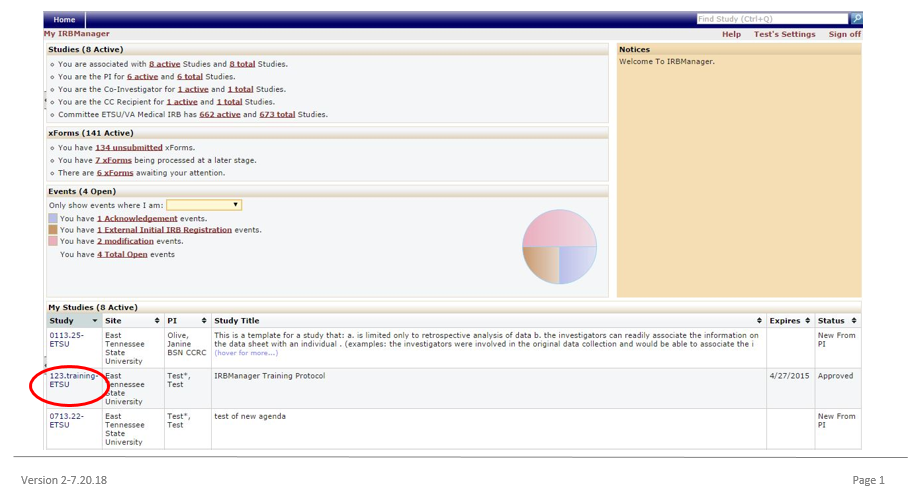The height and width of the screenshot is (492, 915).
Task: Click the Acknowledgement blue legend swatch
Action: 53,218
